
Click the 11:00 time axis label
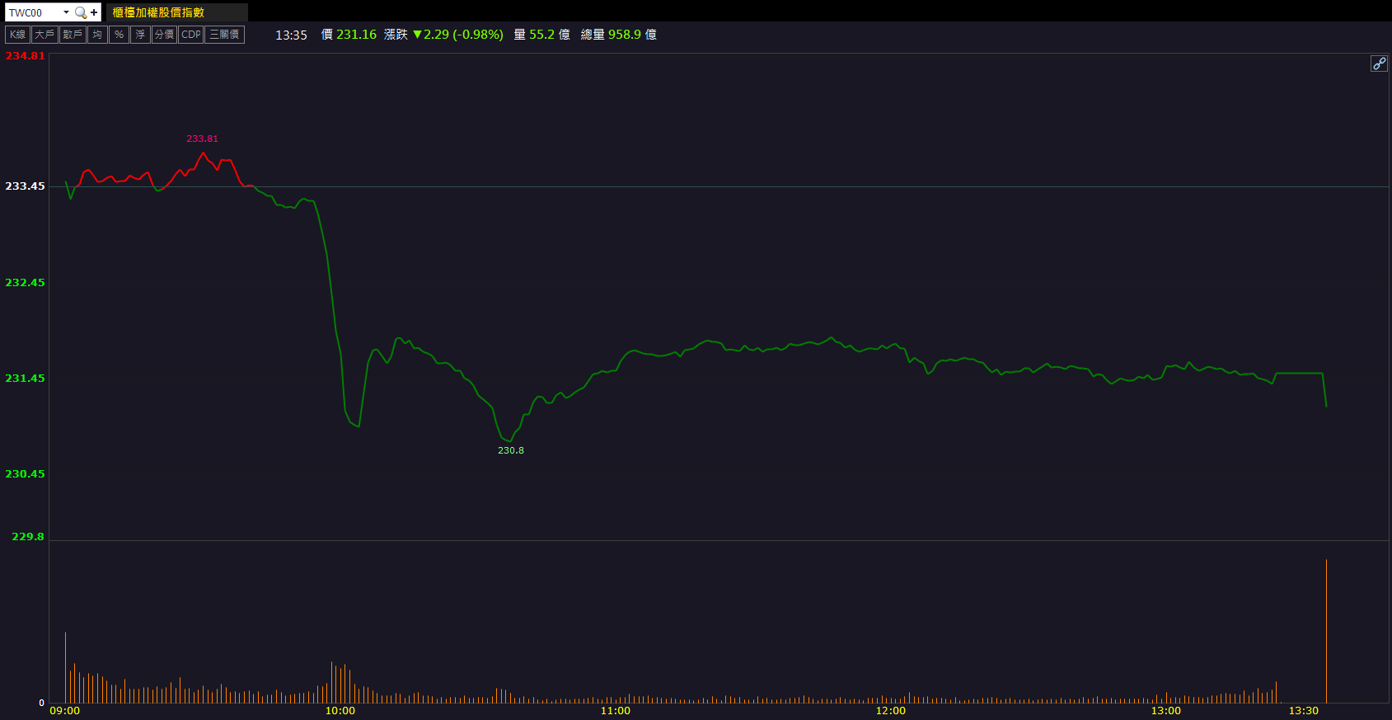615,711
